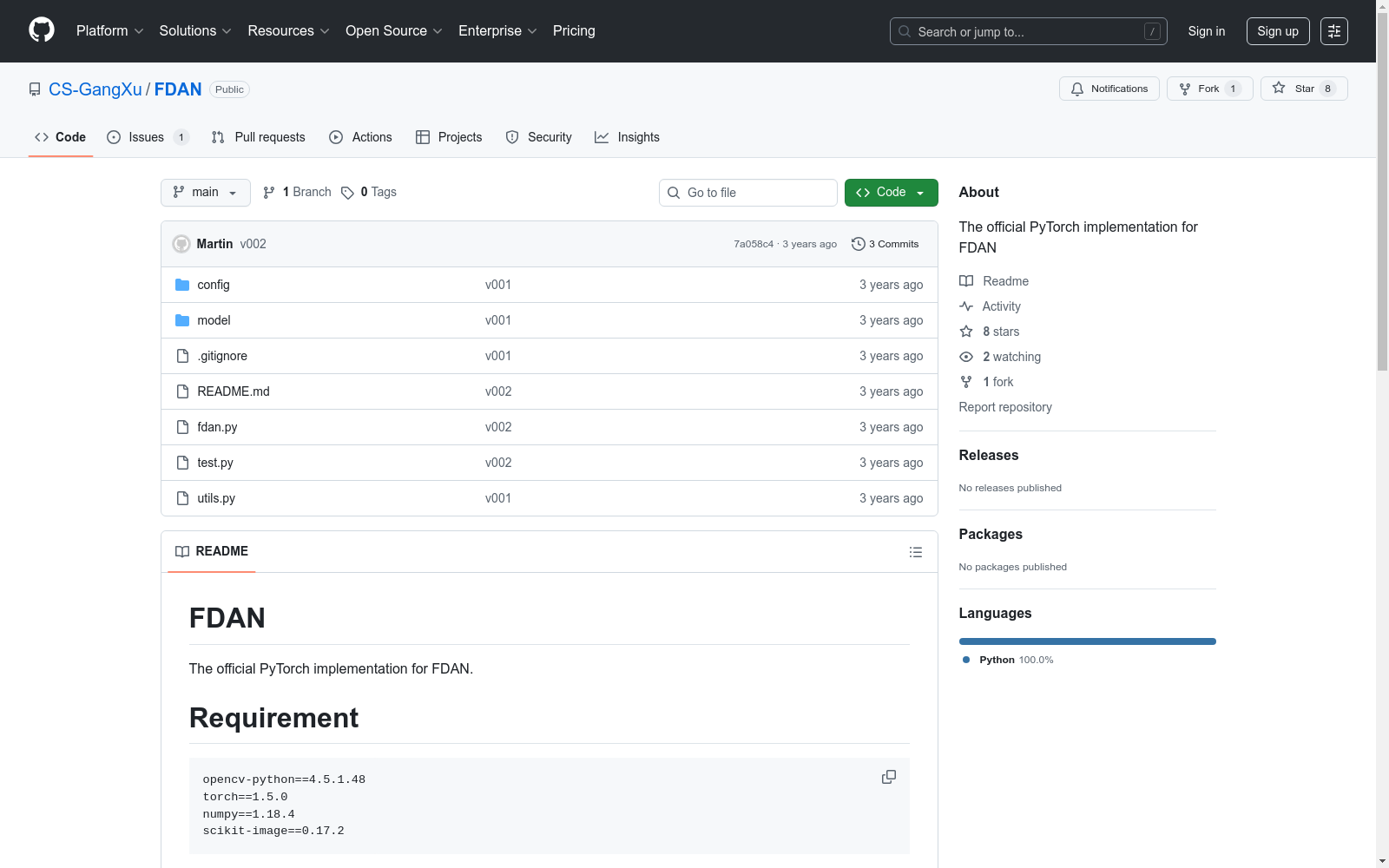Image resolution: width=1389 pixels, height=868 pixels.
Task: Click the Martin author name
Action: coord(214,244)
